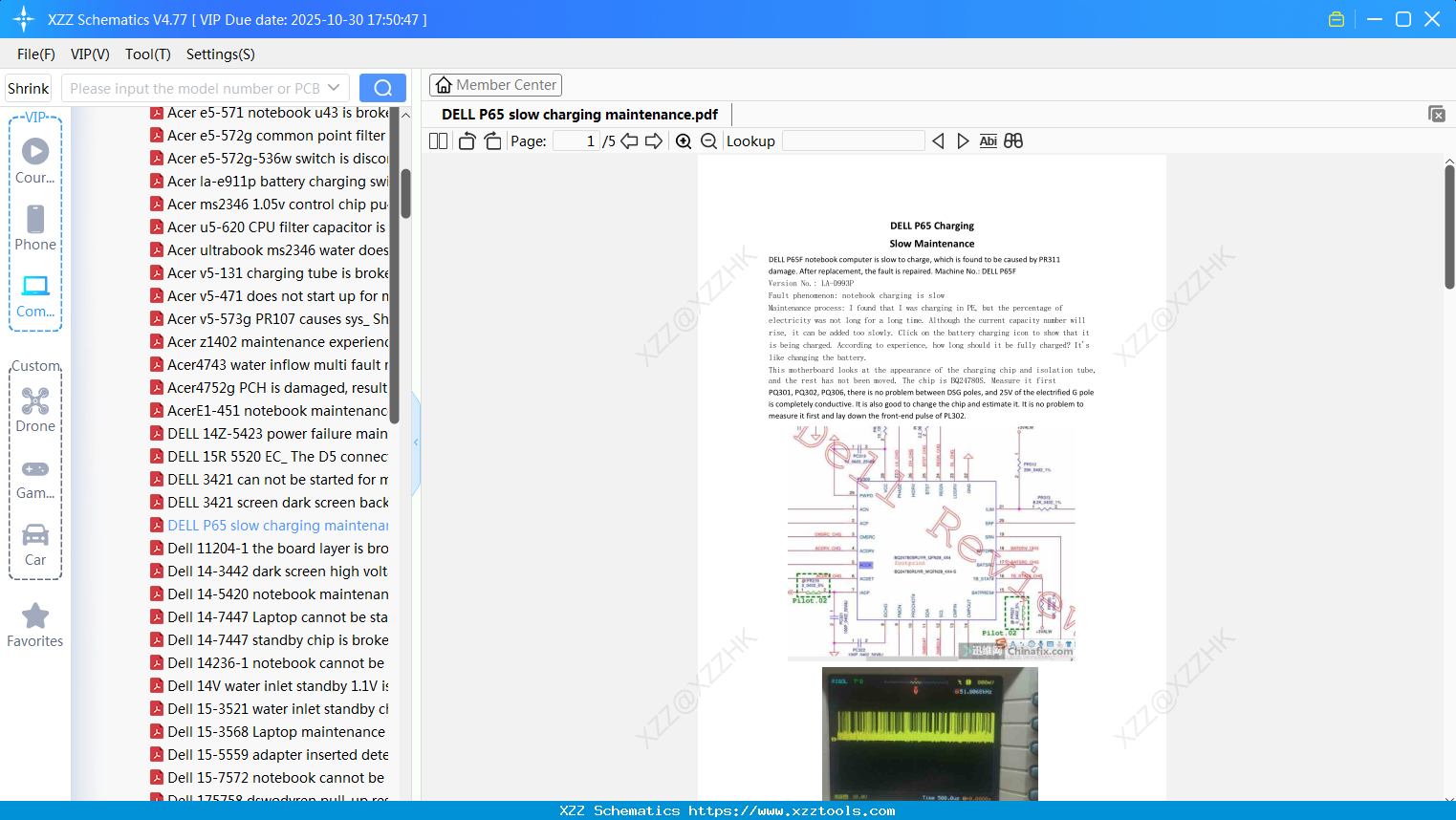Open 'DELL 15R 5520 EC_ The D5' file
The image size is (1456, 820).
[270, 457]
